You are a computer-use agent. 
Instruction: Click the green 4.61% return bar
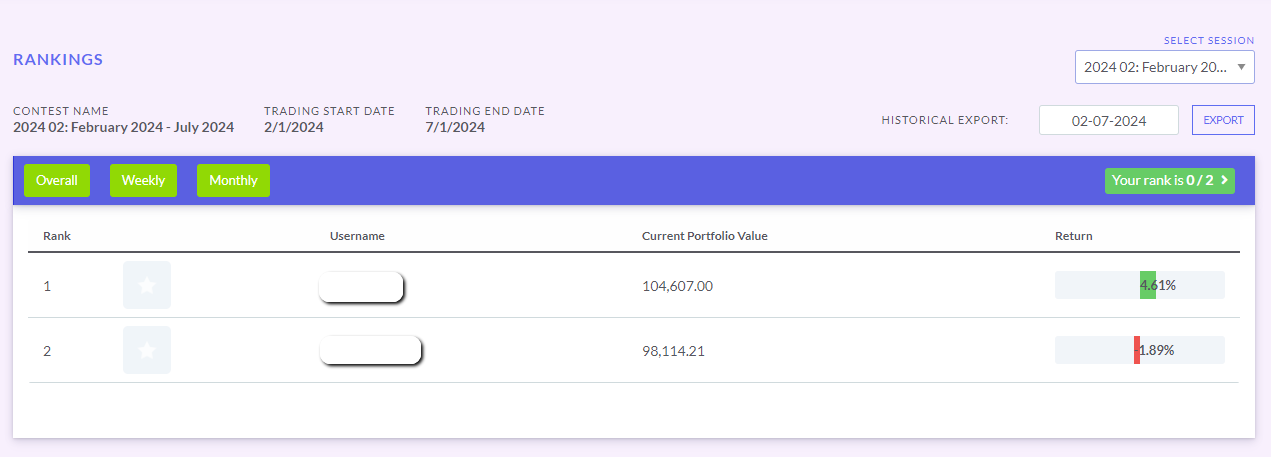click(x=1147, y=285)
